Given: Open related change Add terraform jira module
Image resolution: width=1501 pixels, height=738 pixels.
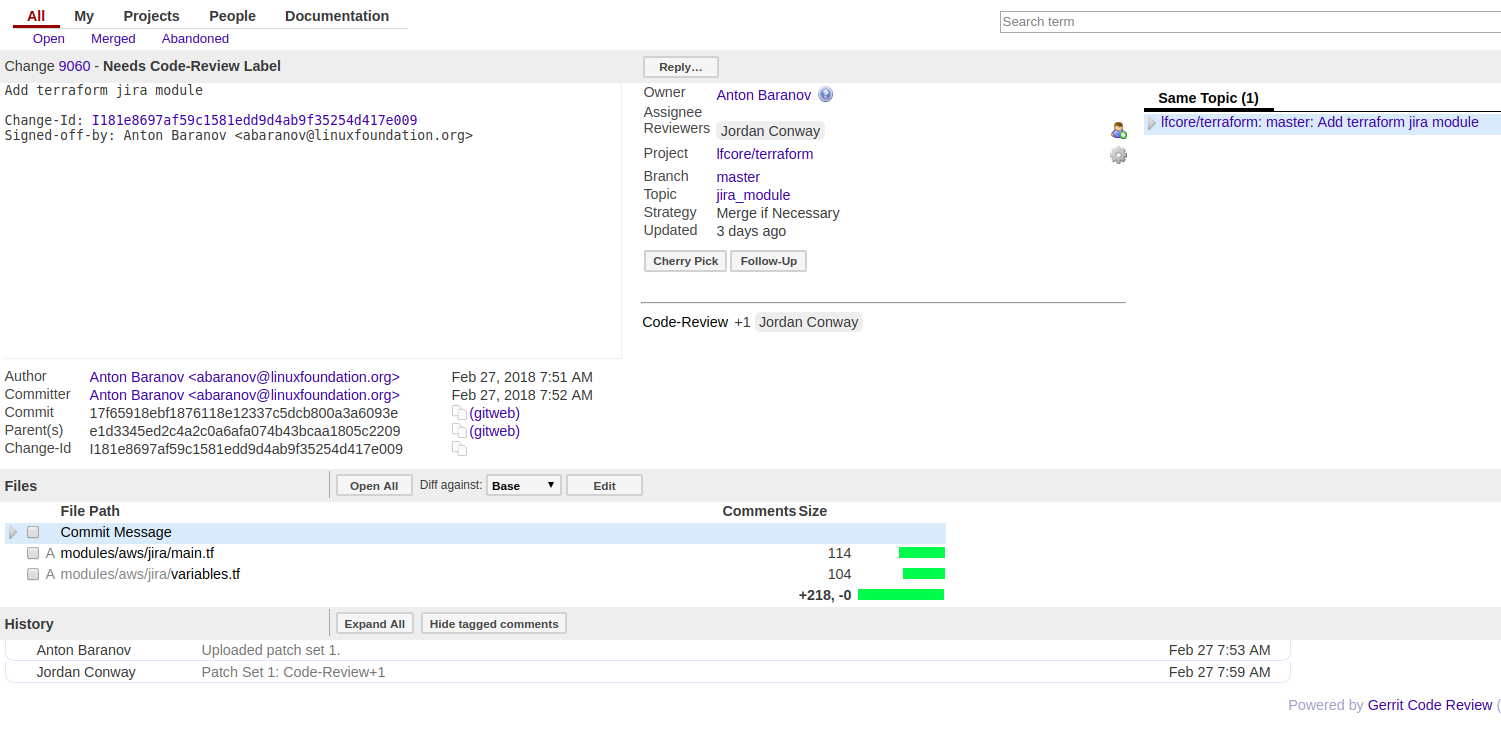Looking at the screenshot, I should coord(1319,123).
